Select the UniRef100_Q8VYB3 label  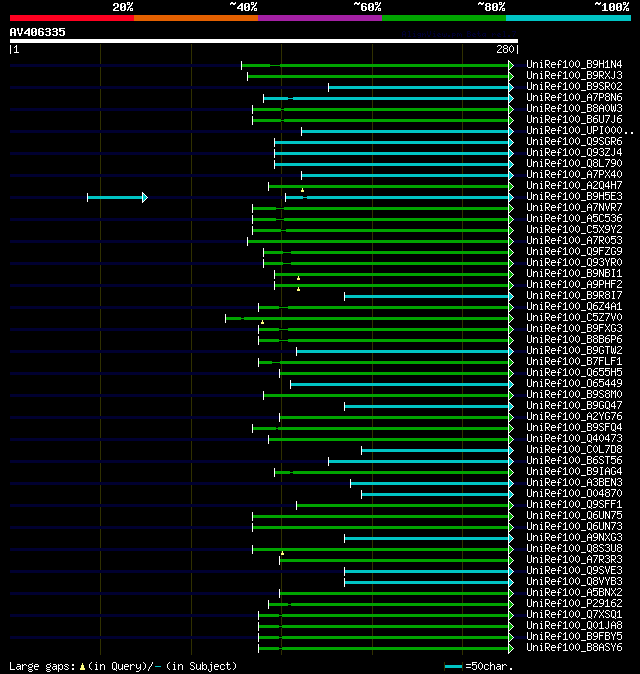tap(574, 582)
